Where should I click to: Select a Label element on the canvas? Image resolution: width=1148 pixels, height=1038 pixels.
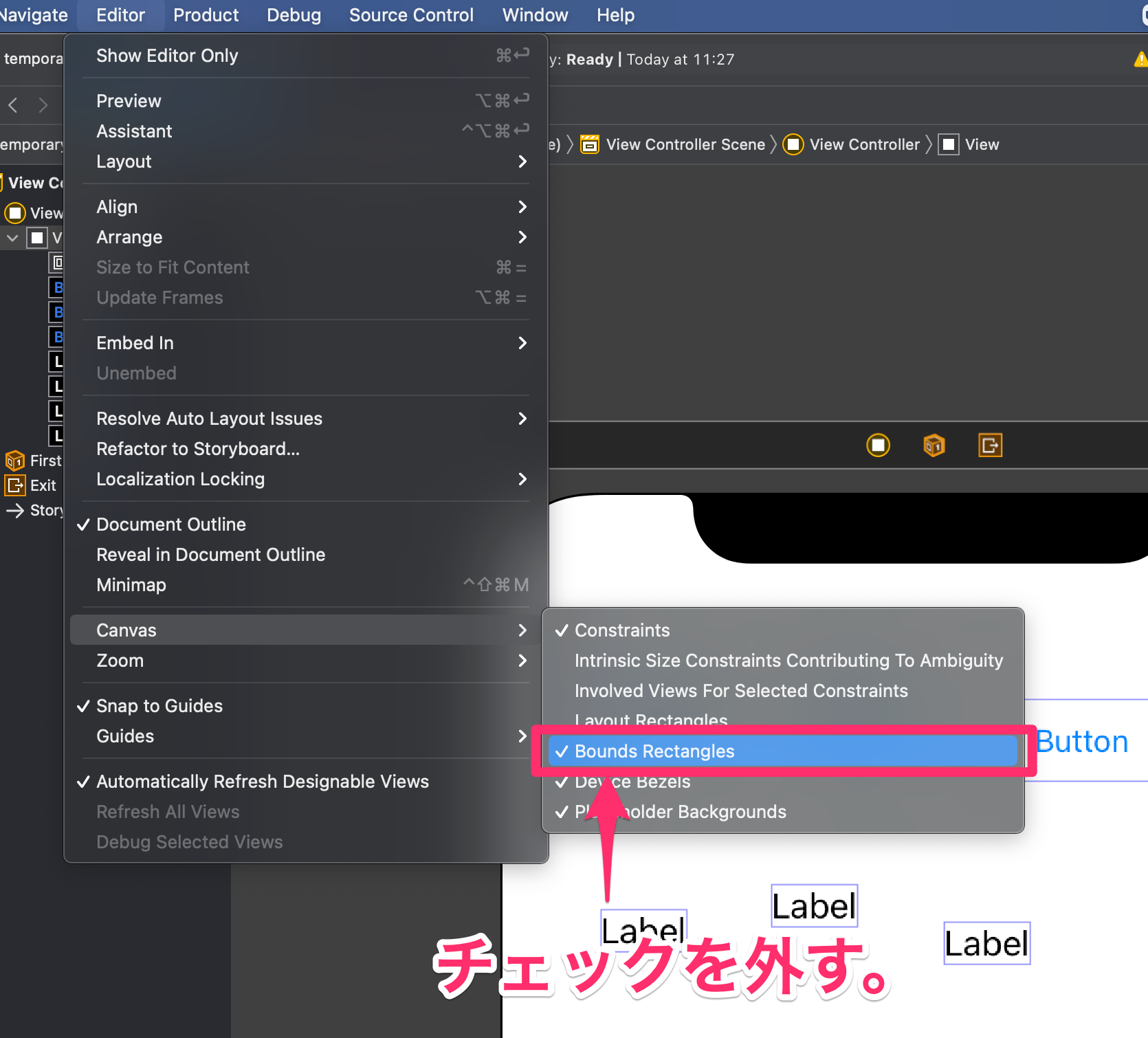(x=814, y=905)
